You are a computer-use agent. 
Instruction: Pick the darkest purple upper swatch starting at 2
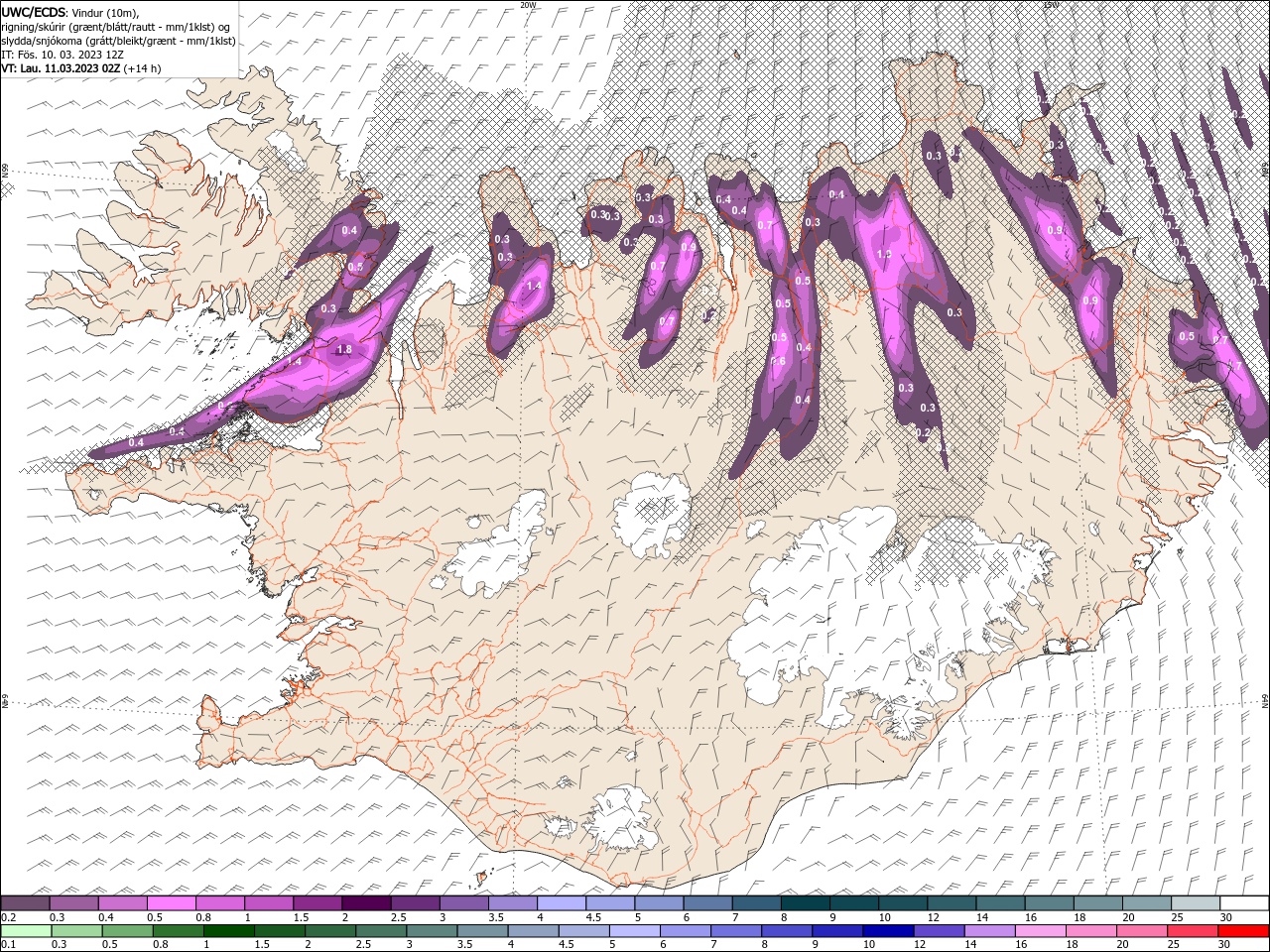(x=366, y=903)
